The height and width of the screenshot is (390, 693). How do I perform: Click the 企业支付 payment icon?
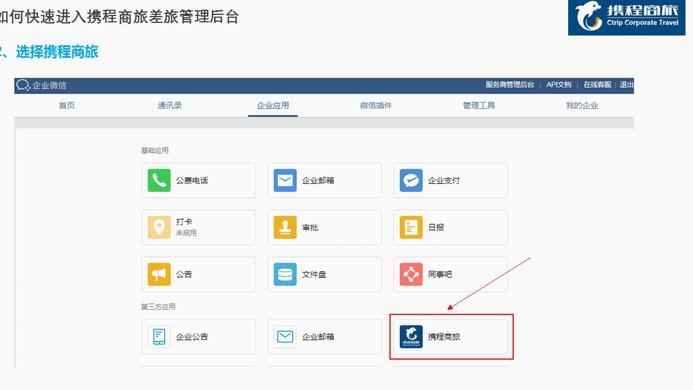[411, 180]
